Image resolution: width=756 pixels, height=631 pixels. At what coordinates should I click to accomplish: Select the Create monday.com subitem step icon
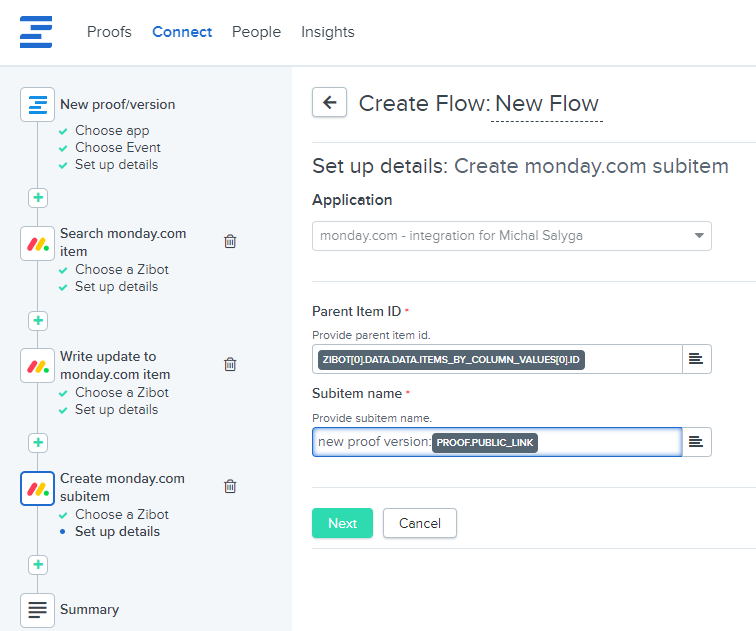coord(38,488)
